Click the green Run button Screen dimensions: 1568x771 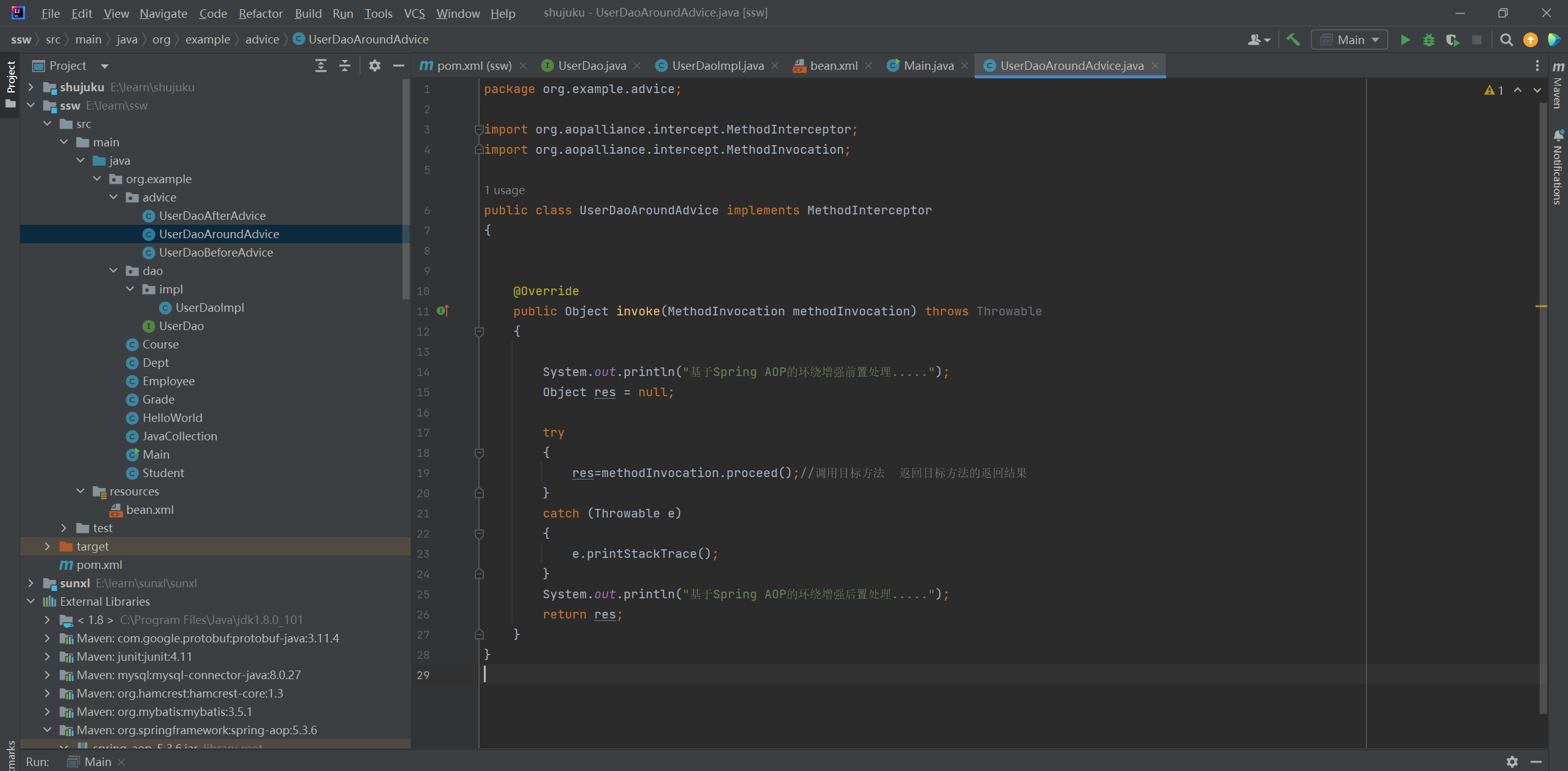(1405, 40)
